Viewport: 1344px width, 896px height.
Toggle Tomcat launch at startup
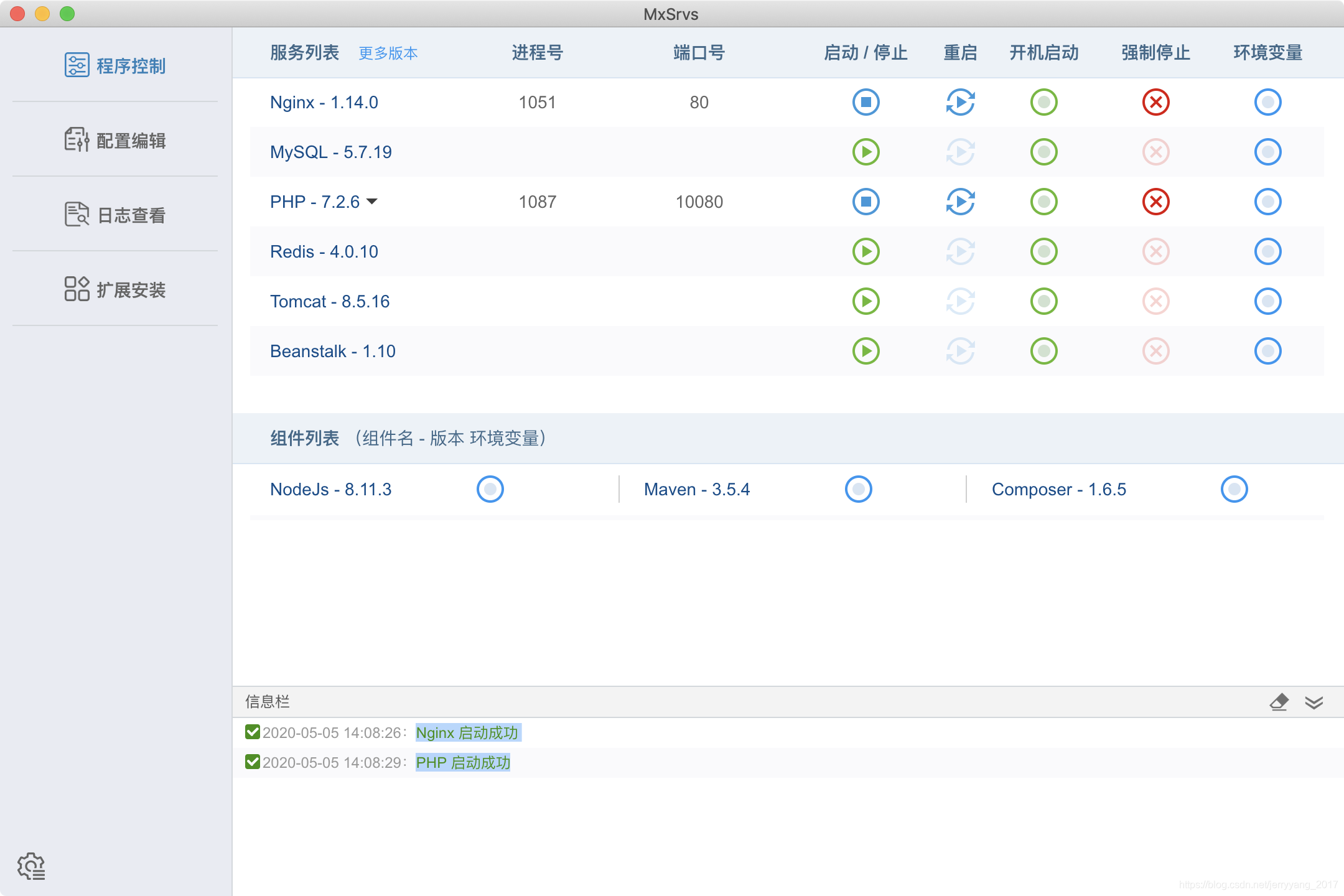pyautogui.click(x=1043, y=301)
